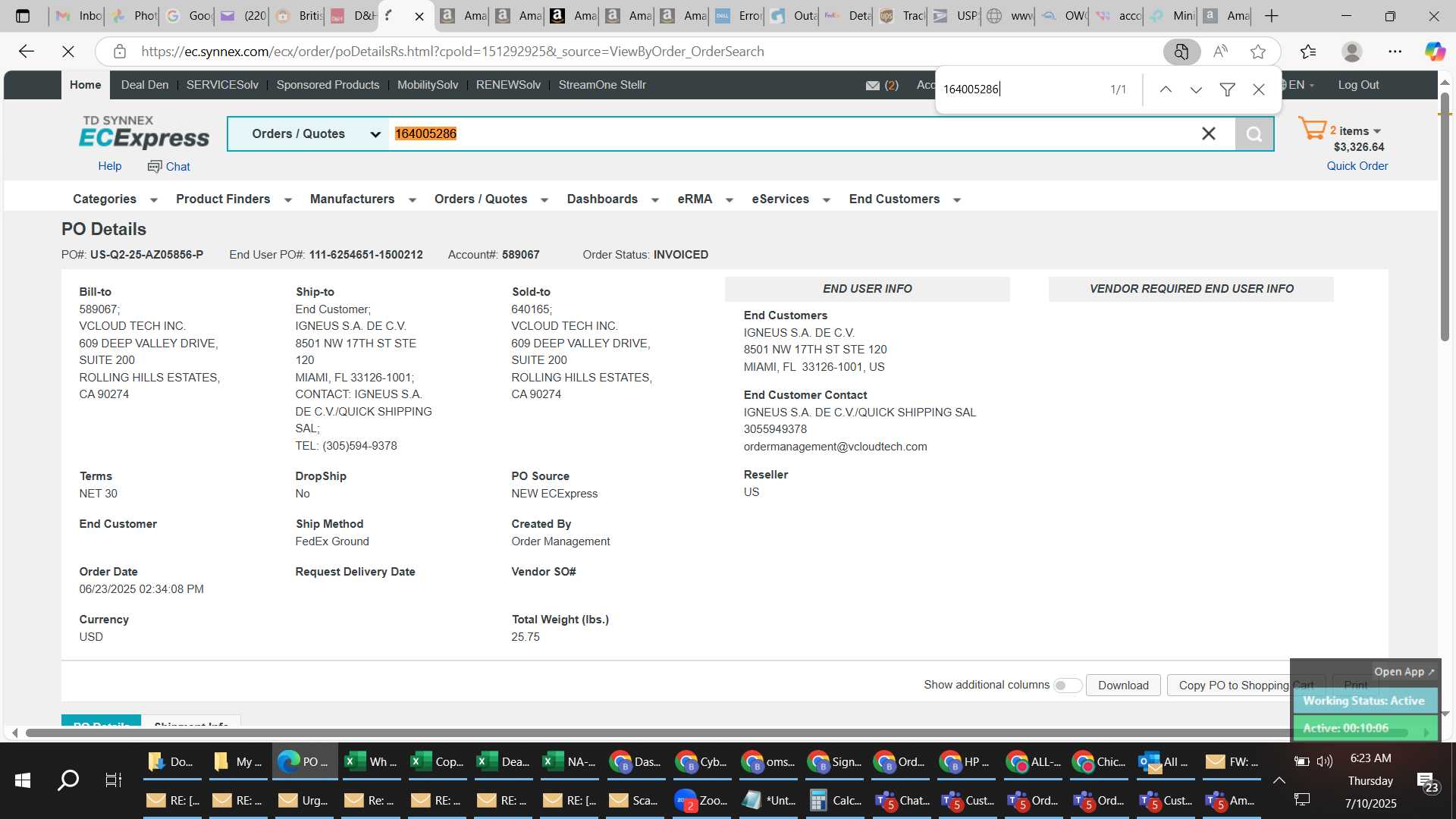Screen dimensions: 1456x819
Task: Go to previous find result
Action: point(1166,89)
